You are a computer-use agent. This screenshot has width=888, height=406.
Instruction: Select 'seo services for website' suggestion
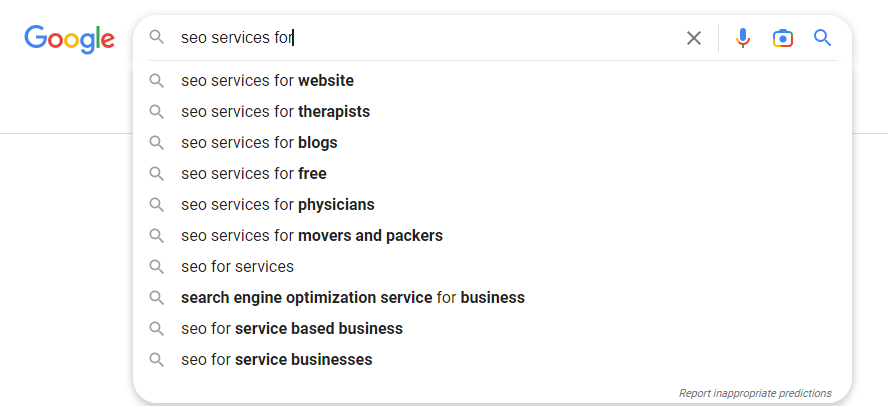coord(267,81)
